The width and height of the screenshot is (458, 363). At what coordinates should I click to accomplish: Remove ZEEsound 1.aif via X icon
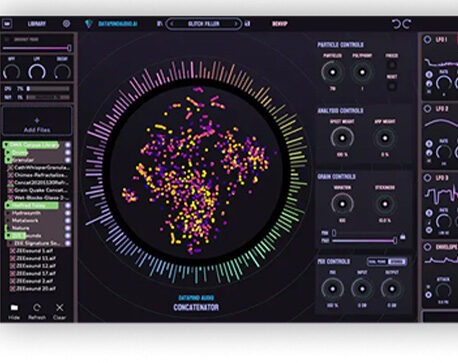point(12,251)
